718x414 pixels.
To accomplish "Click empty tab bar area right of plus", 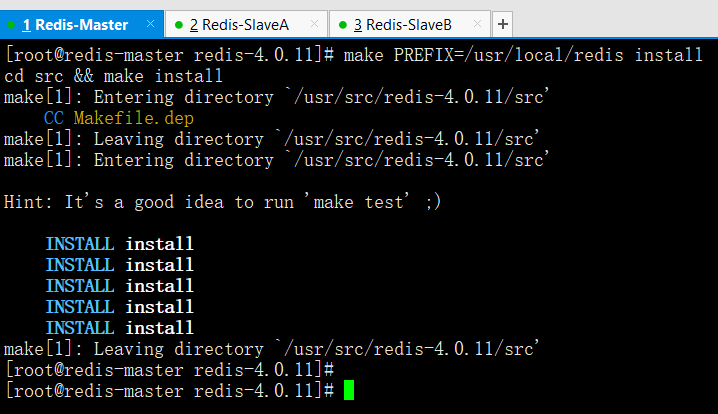I will tap(610, 23).
